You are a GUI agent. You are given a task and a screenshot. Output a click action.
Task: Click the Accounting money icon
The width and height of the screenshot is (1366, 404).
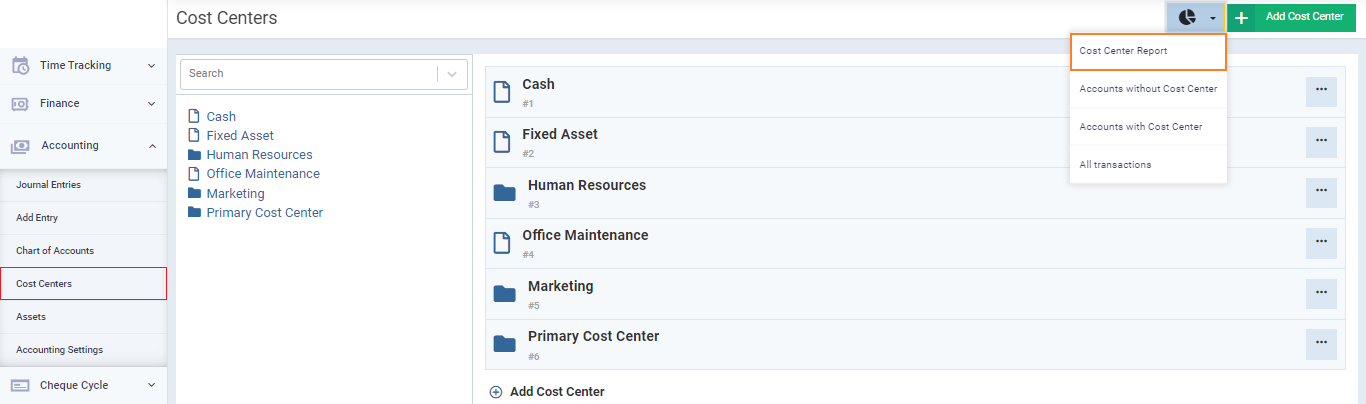(20, 146)
